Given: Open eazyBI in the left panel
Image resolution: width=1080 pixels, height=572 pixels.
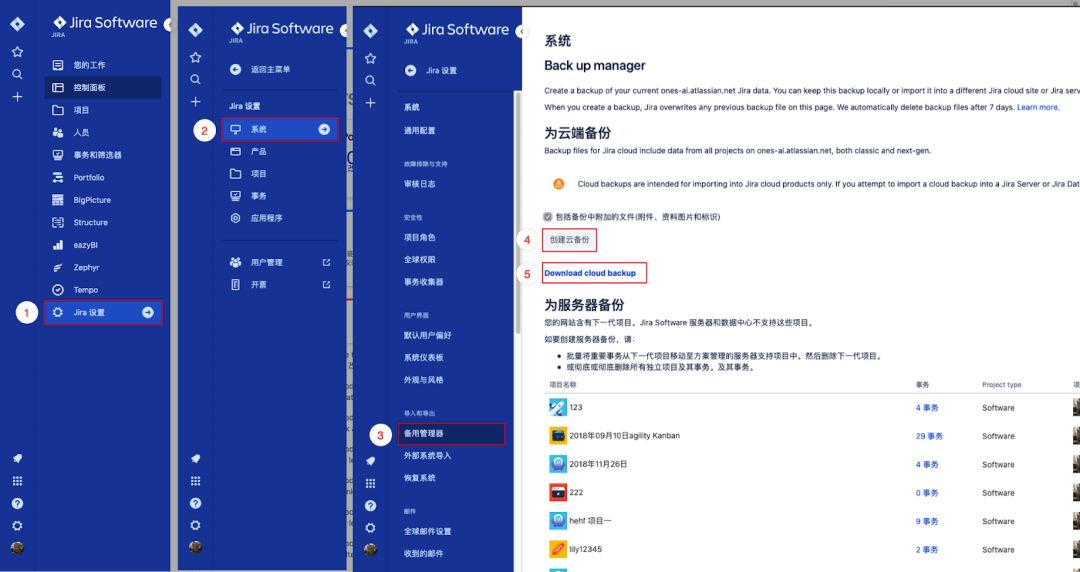Looking at the screenshot, I should tap(103, 245).
